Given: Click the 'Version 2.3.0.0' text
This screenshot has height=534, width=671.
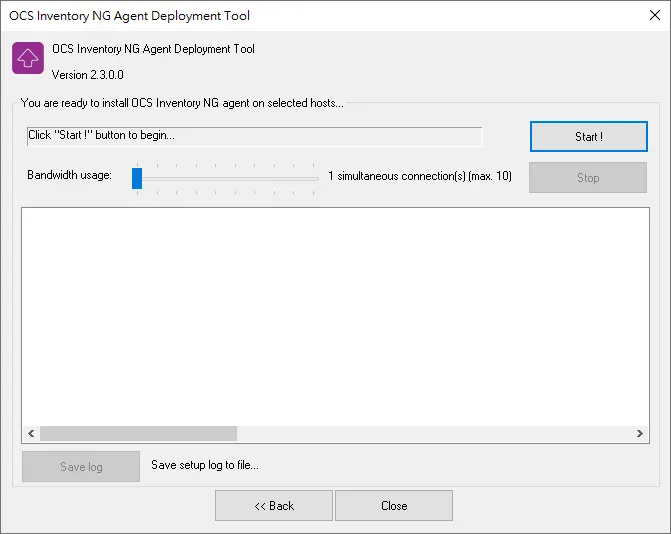Looking at the screenshot, I should click(x=88, y=75).
